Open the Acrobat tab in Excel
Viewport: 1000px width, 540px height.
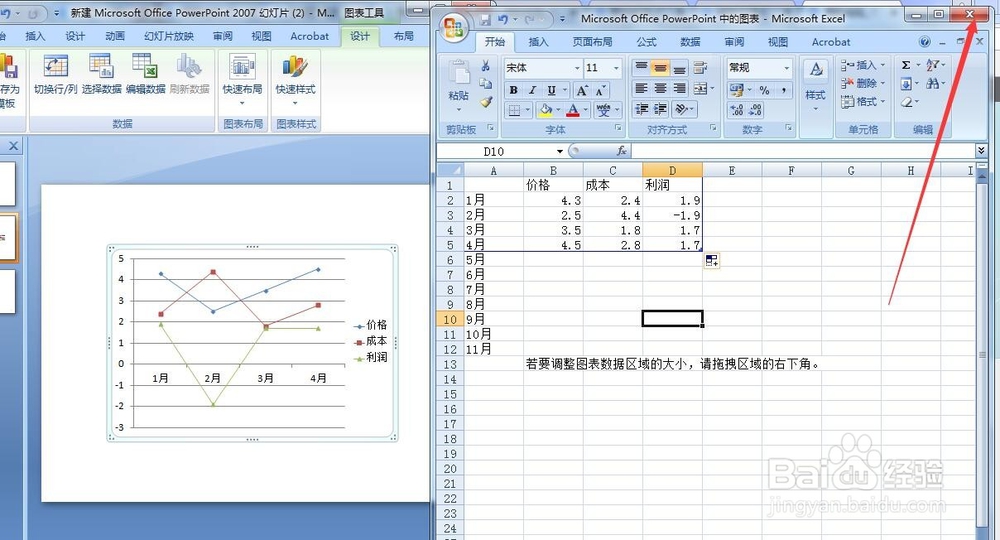click(x=830, y=42)
